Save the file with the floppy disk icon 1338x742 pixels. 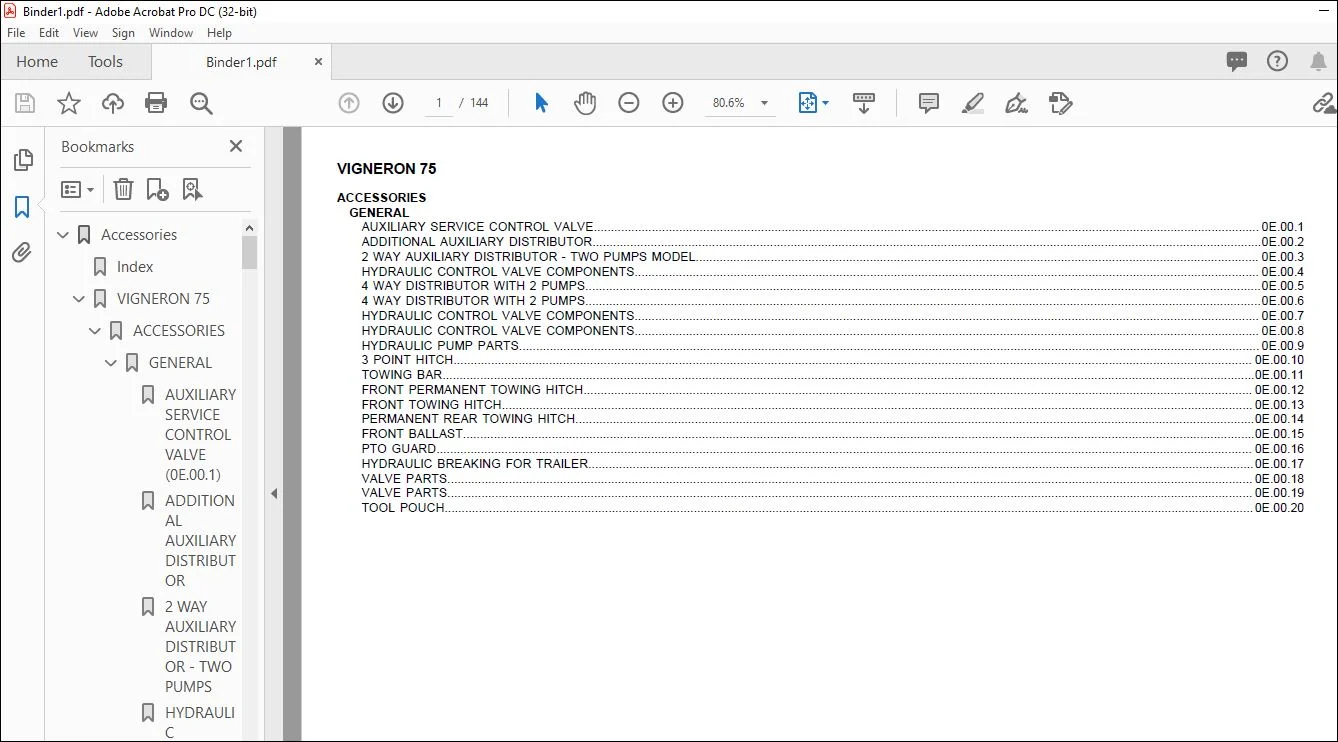click(25, 103)
